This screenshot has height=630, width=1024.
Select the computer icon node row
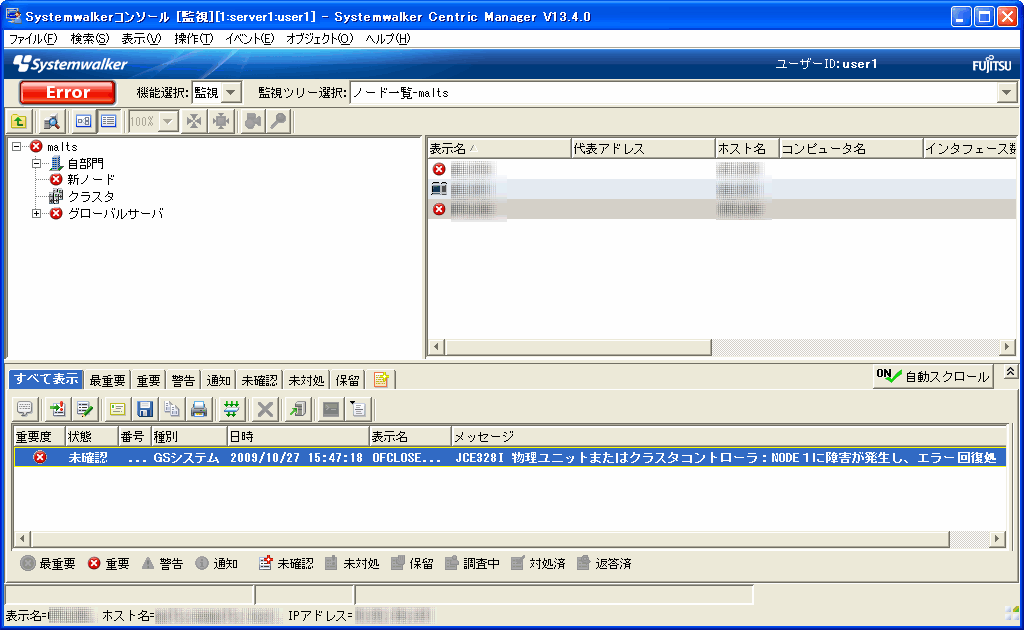click(x=439, y=189)
